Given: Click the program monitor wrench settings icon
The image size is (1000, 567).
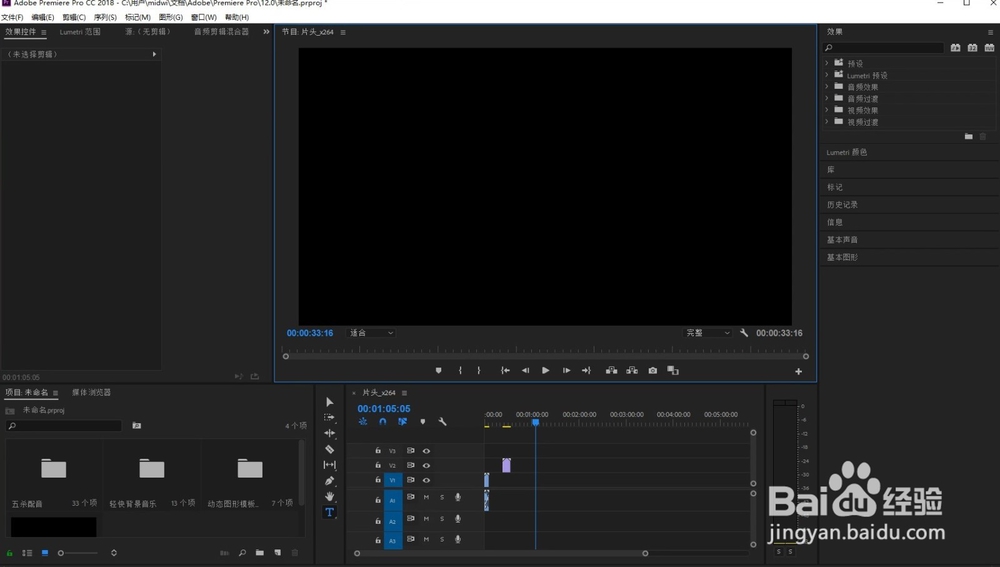Looking at the screenshot, I should point(744,333).
